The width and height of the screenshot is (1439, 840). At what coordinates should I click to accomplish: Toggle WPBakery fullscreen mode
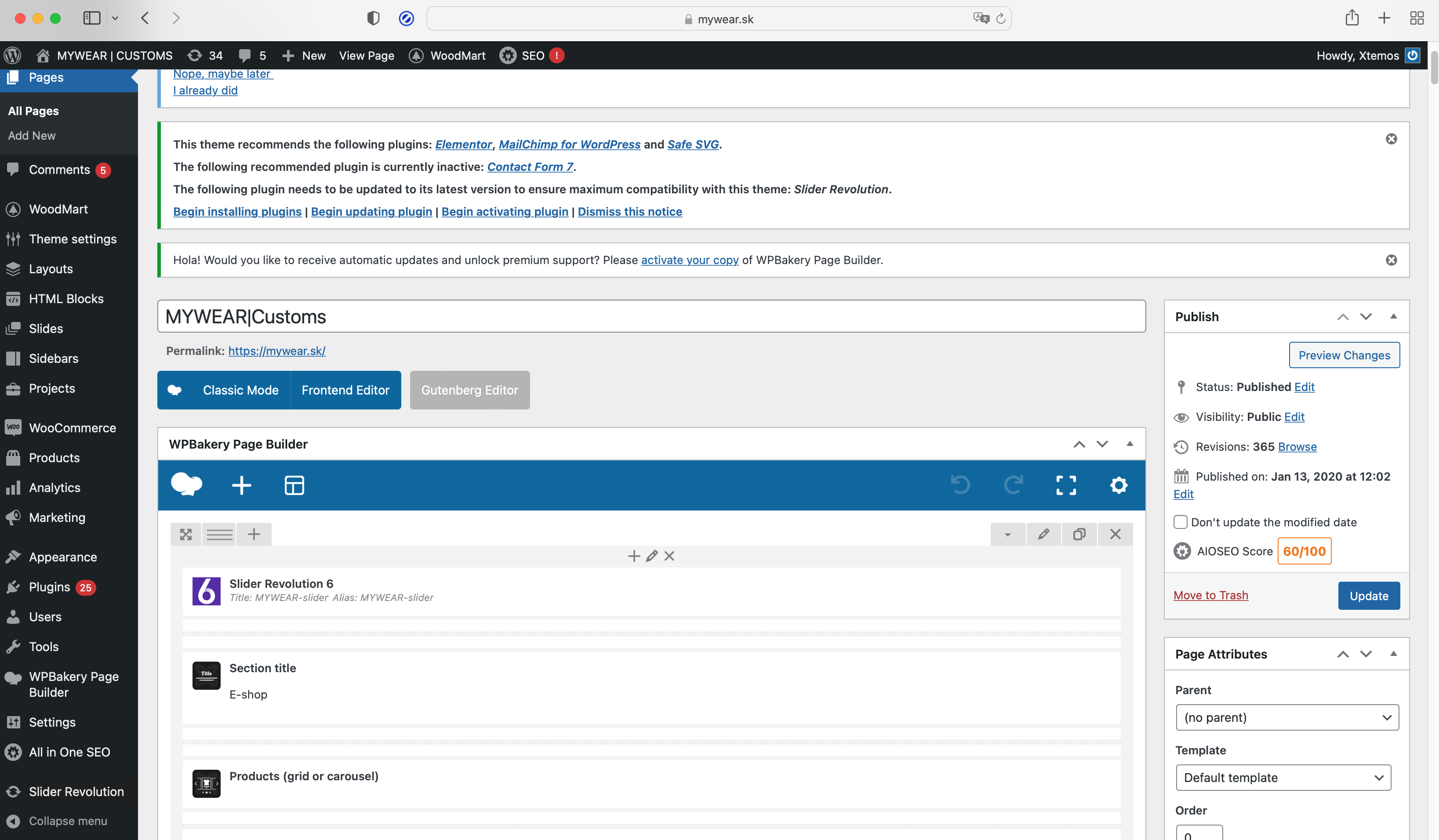coord(1065,485)
